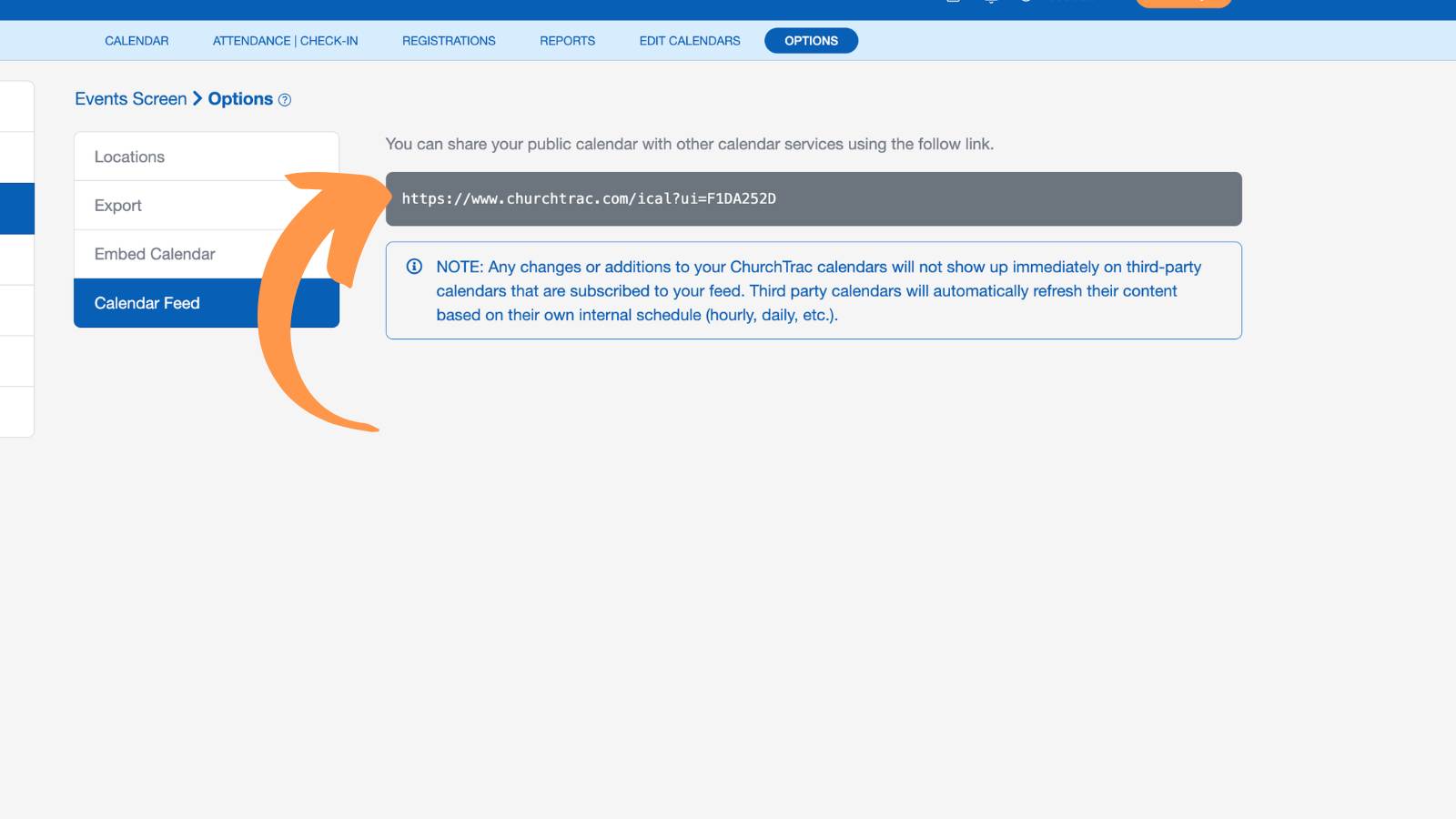1456x819 pixels.
Task: Go to ATTENDANCE | CHECK-IN tab
Action: click(x=285, y=41)
